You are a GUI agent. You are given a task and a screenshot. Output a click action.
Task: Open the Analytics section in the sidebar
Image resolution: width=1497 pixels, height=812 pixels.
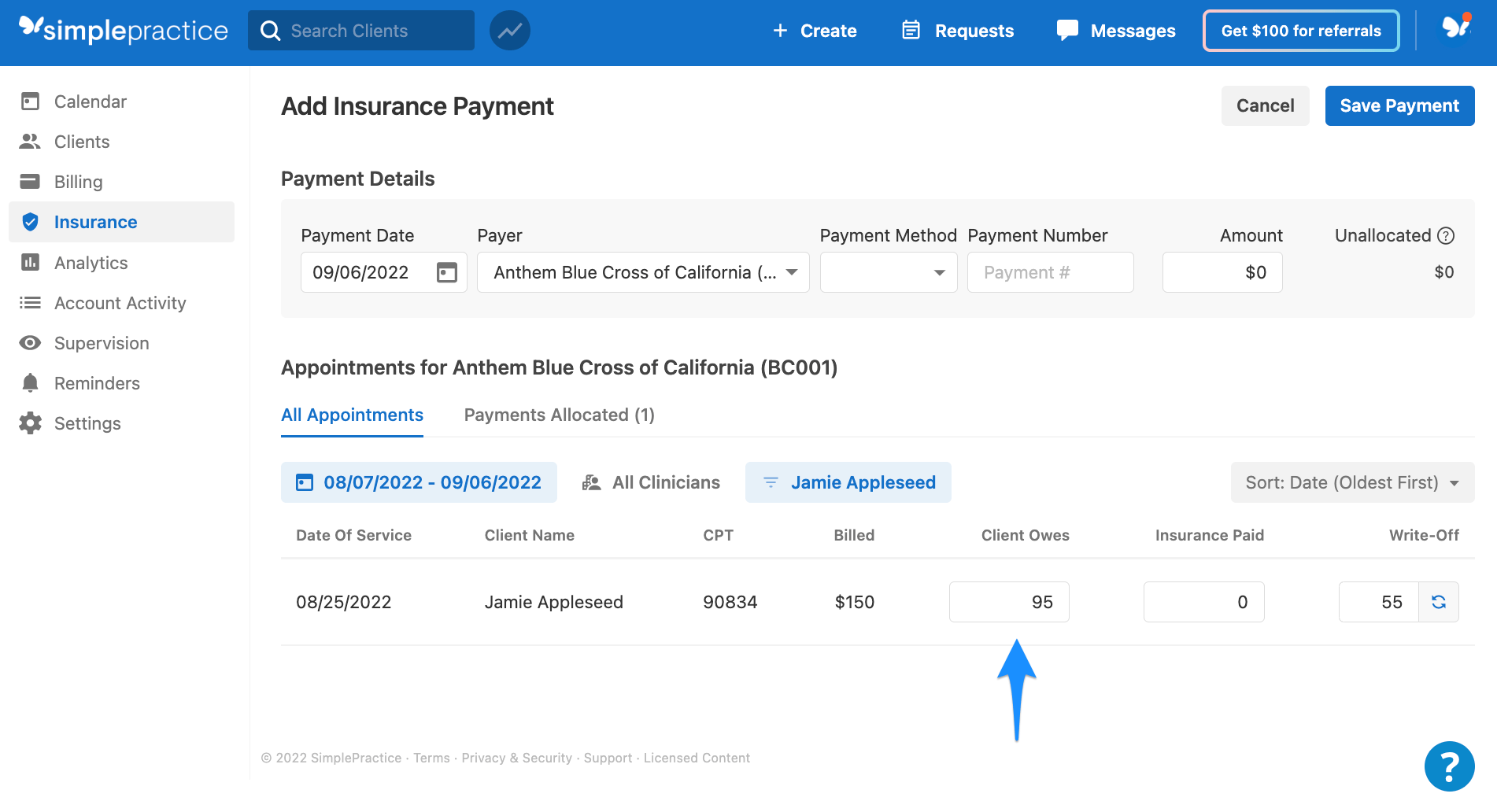point(91,262)
